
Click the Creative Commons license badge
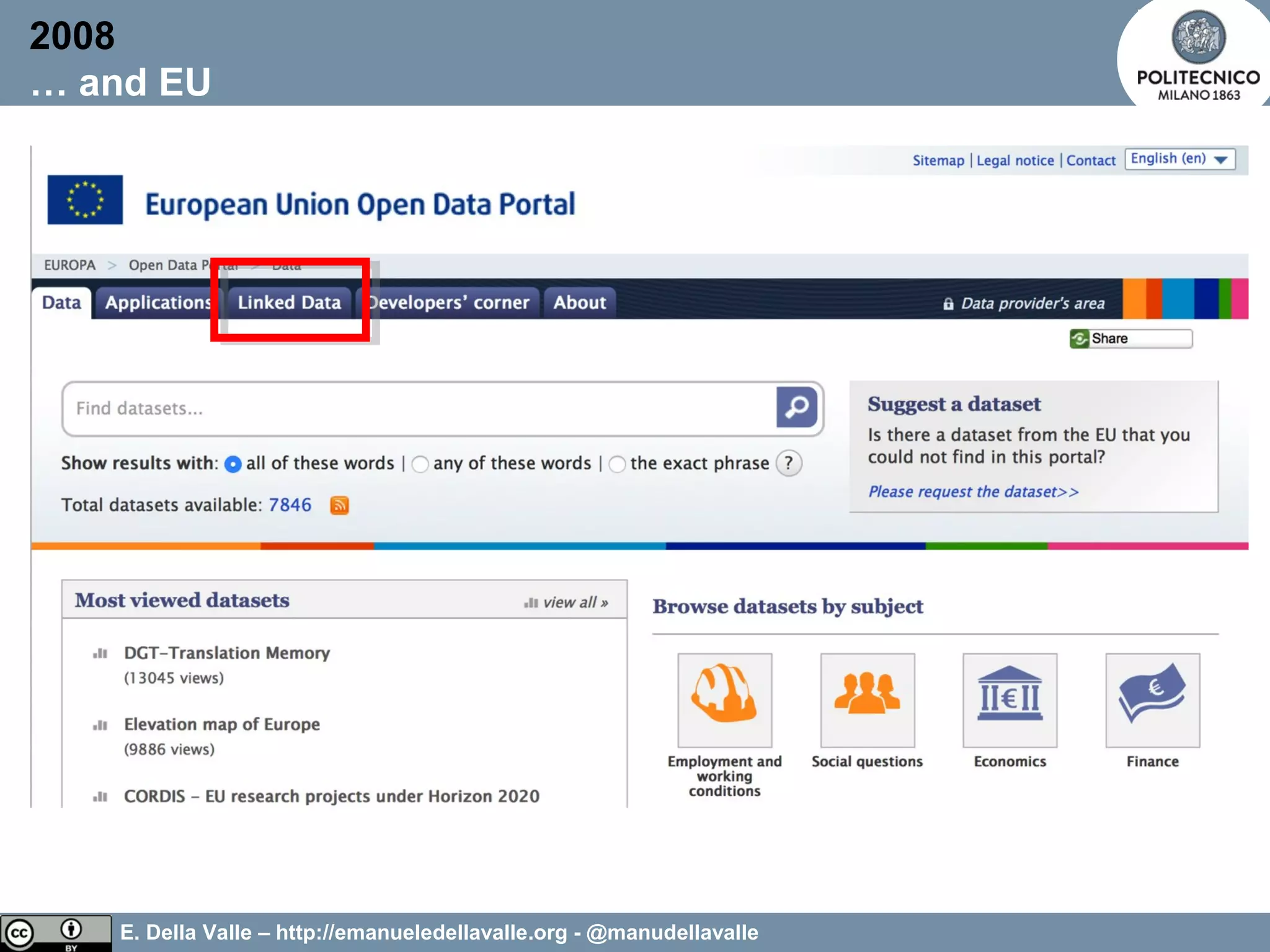56,933
